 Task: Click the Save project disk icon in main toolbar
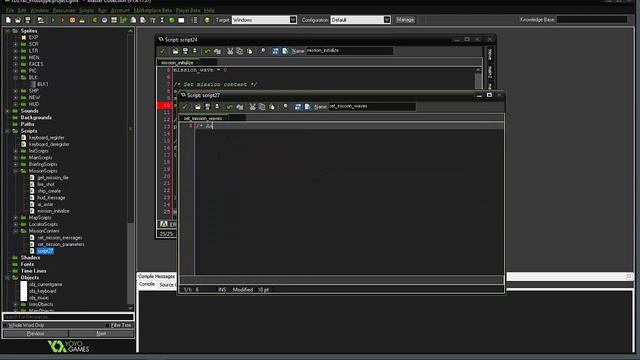28,20
